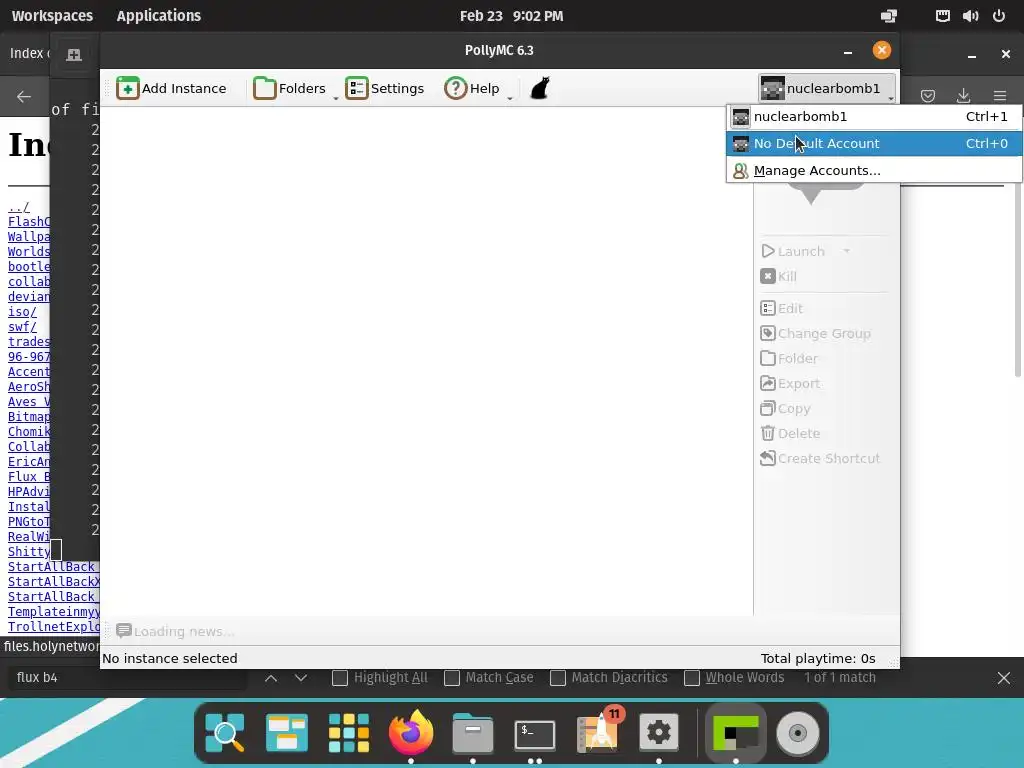Click the Copy instance button
Image resolution: width=1024 pixels, height=768 pixels.
(x=786, y=409)
